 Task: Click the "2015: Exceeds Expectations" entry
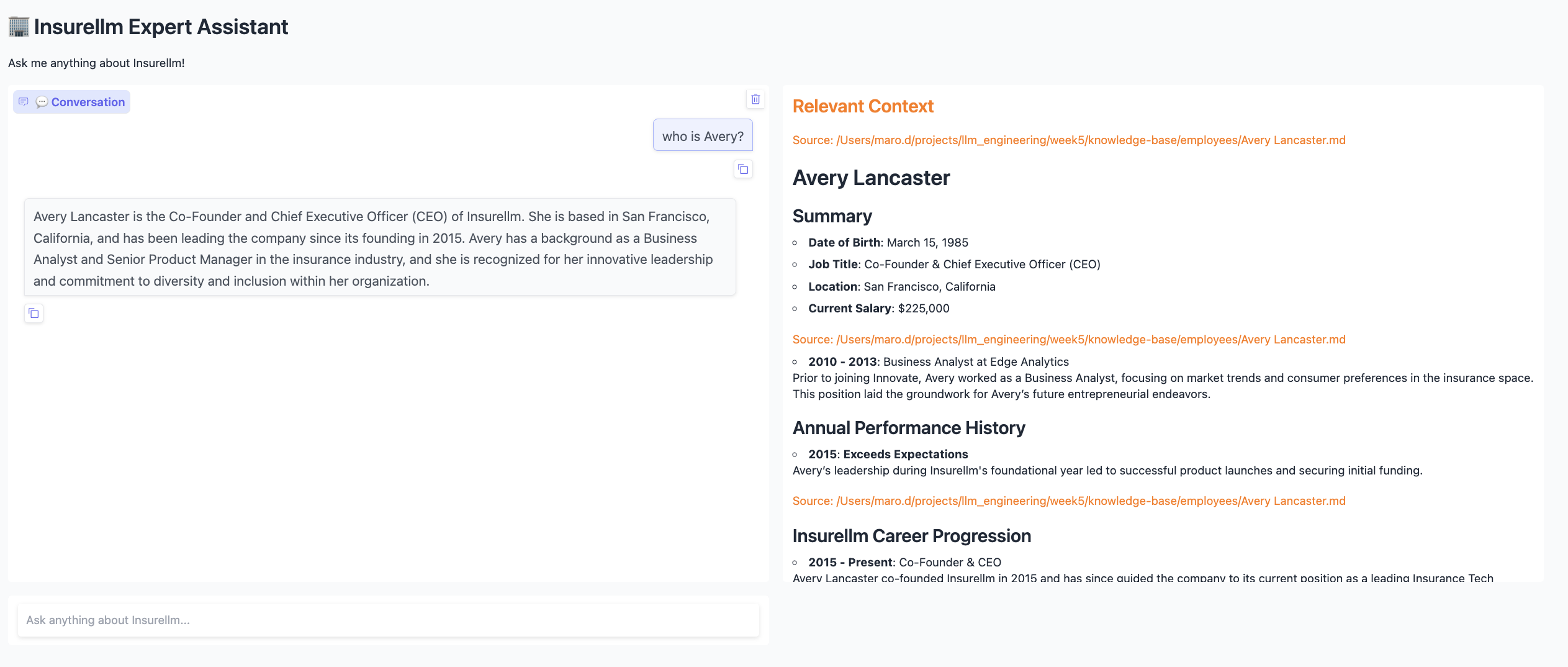click(888, 455)
